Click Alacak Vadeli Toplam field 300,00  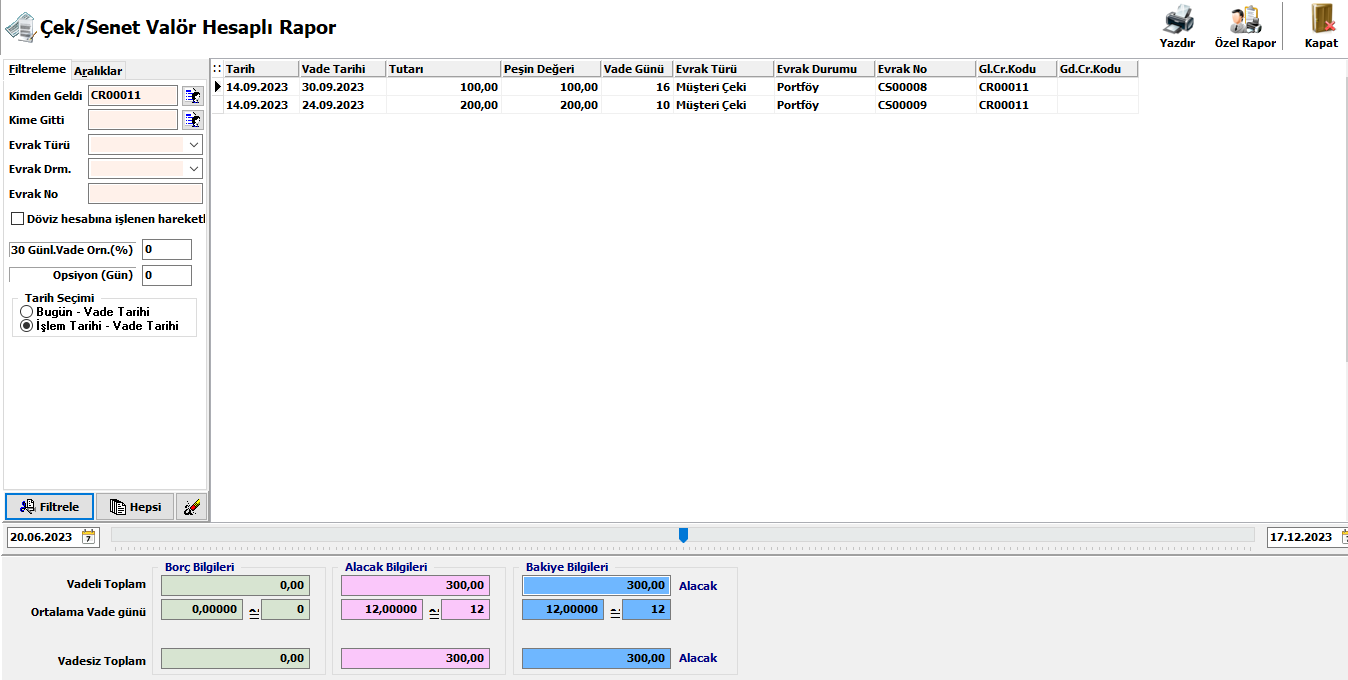tap(415, 585)
